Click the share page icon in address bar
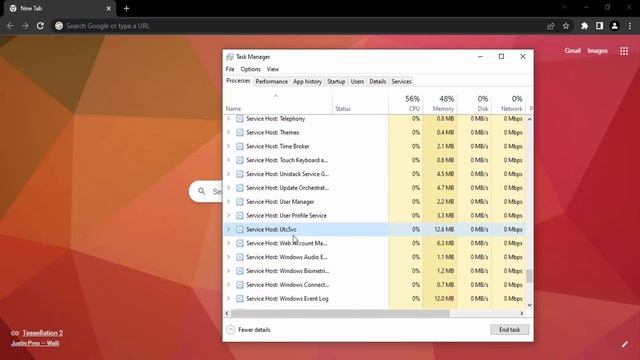 [x=551, y=26]
